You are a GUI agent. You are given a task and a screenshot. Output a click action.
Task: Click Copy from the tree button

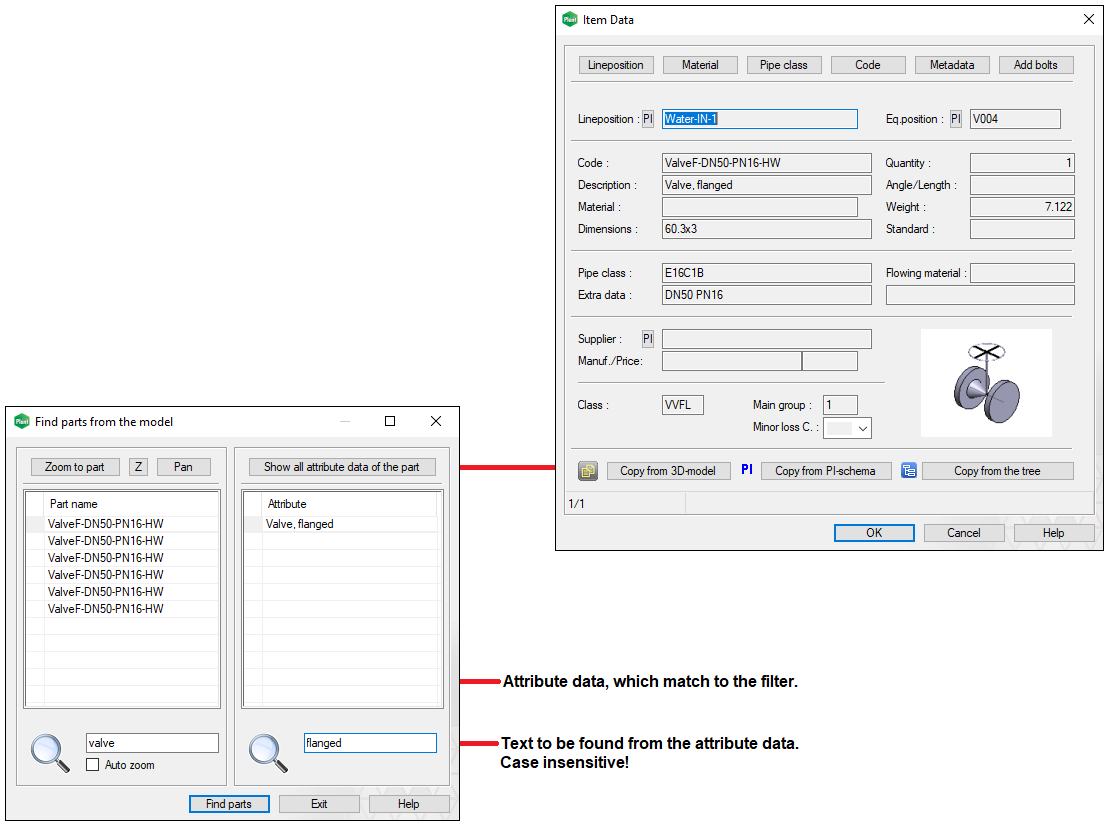click(997, 471)
